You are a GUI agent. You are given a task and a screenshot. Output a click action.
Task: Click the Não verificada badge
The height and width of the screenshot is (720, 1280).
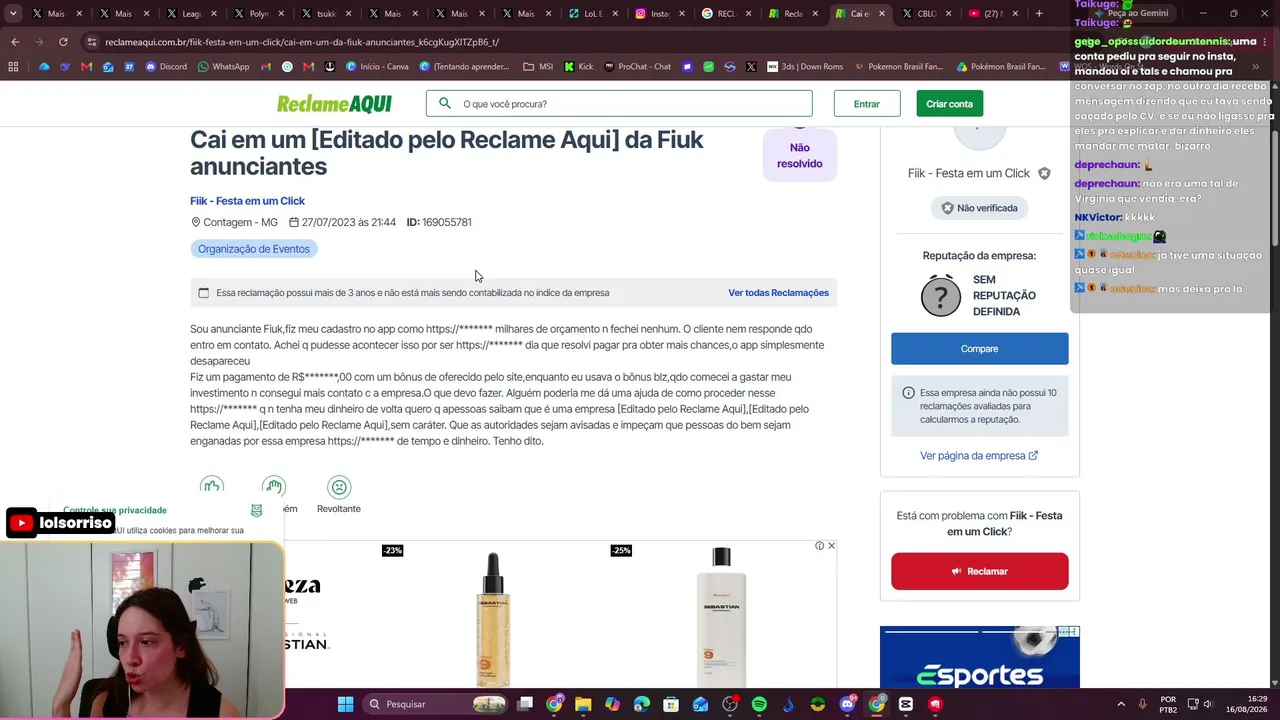coord(979,208)
